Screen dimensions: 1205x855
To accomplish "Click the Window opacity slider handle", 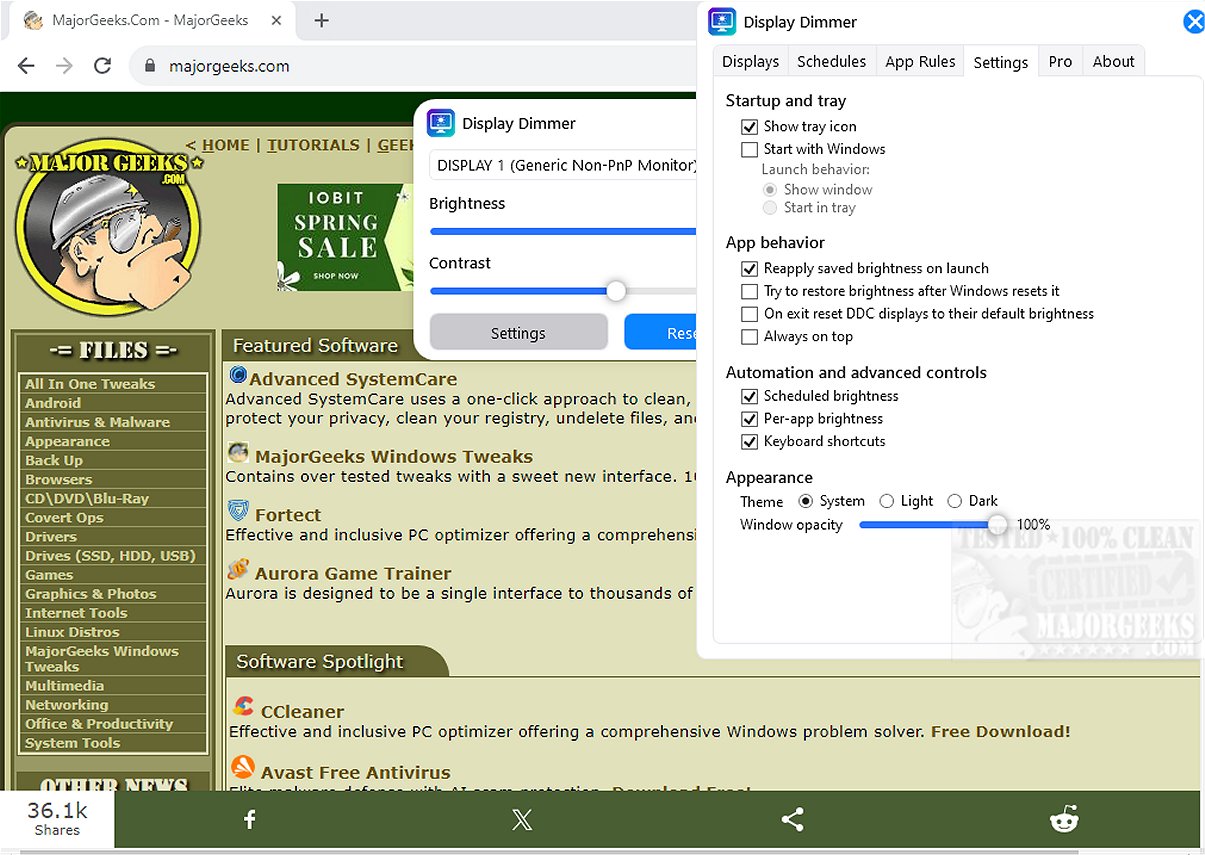I will click(x=997, y=524).
